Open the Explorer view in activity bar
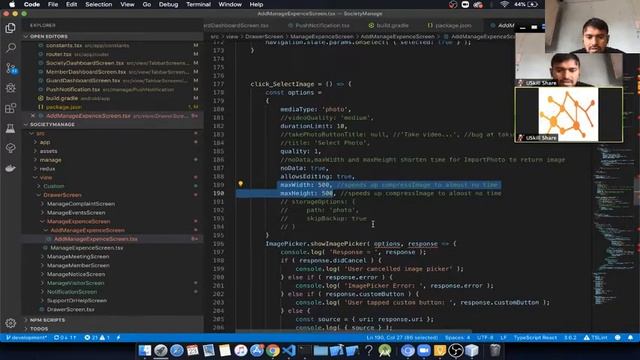 point(11,28)
